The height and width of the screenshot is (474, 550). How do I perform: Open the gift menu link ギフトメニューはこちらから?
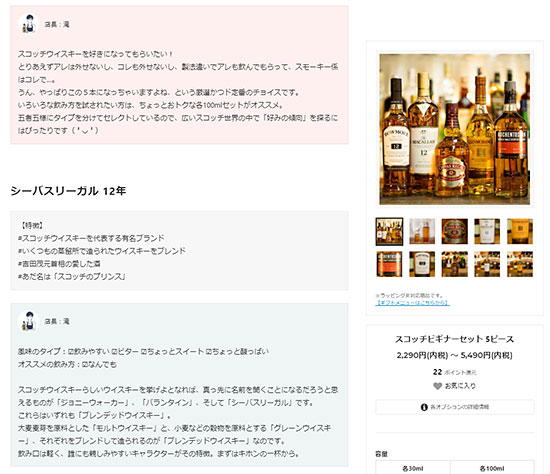[x=412, y=302]
